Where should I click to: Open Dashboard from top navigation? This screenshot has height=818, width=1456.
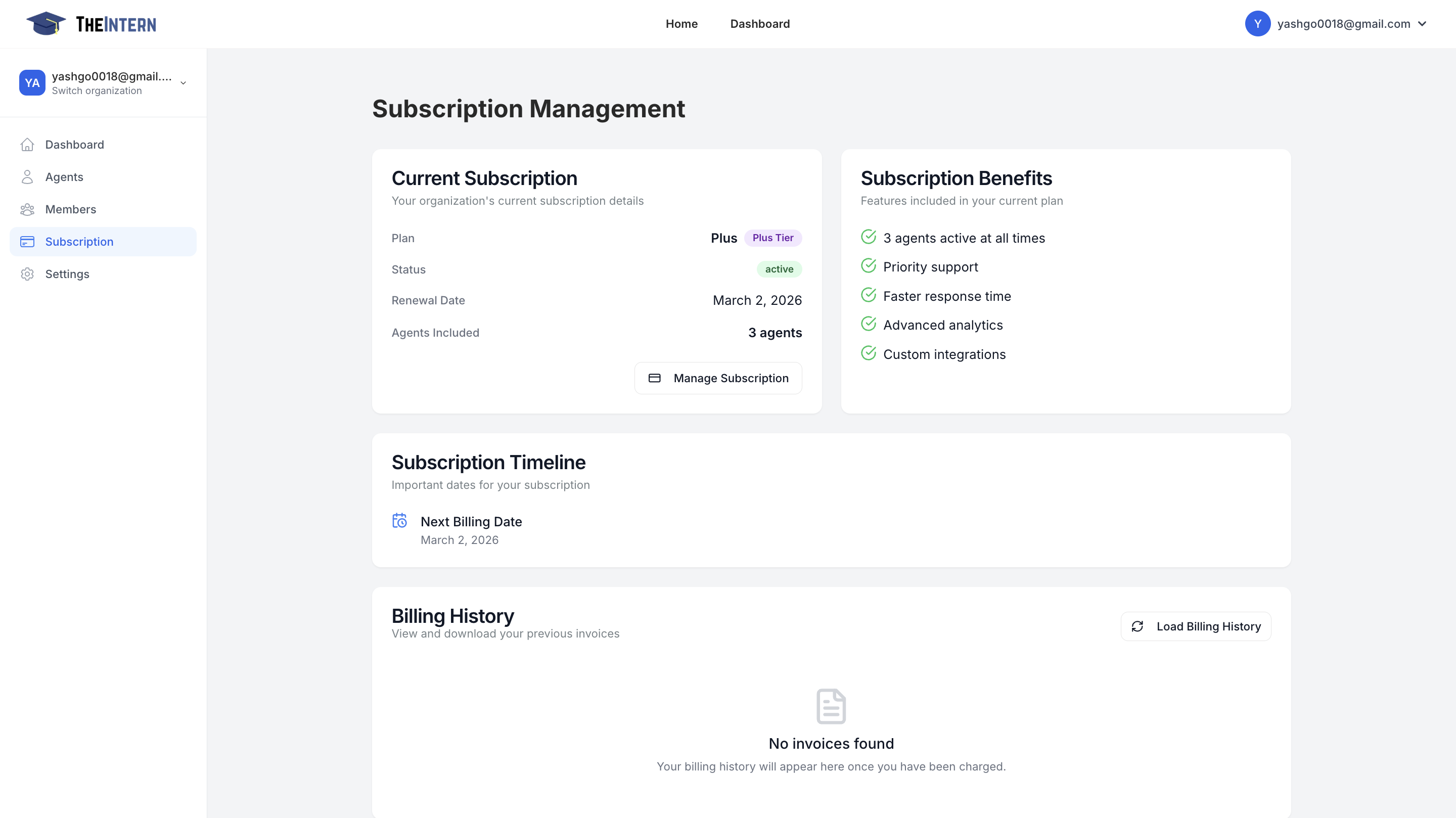click(x=760, y=23)
